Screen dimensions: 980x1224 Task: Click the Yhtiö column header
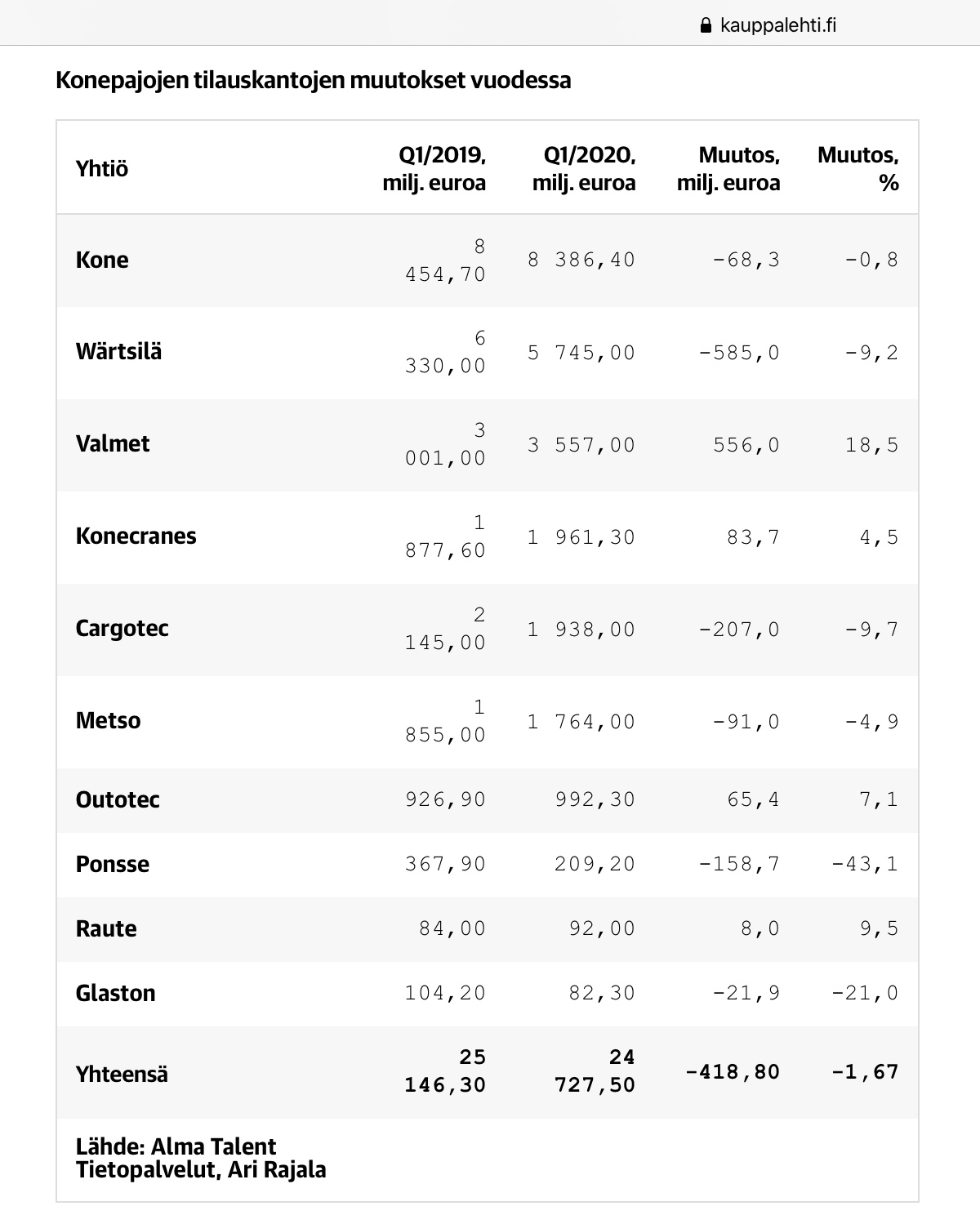point(102,169)
